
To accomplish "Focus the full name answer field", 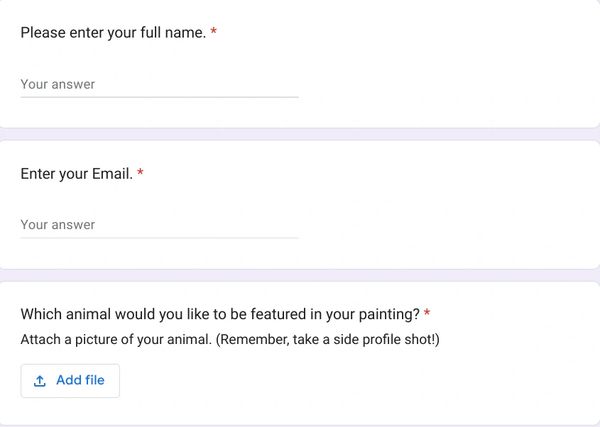I will tap(159, 84).
